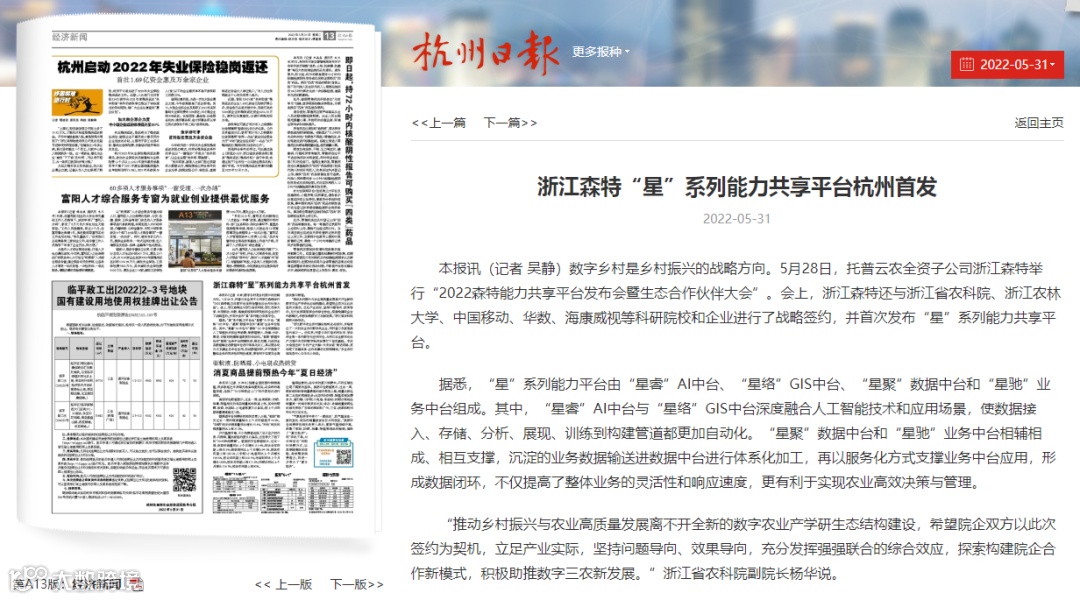
Task: Open the 2022-05-31 date picker
Action: point(1007,65)
